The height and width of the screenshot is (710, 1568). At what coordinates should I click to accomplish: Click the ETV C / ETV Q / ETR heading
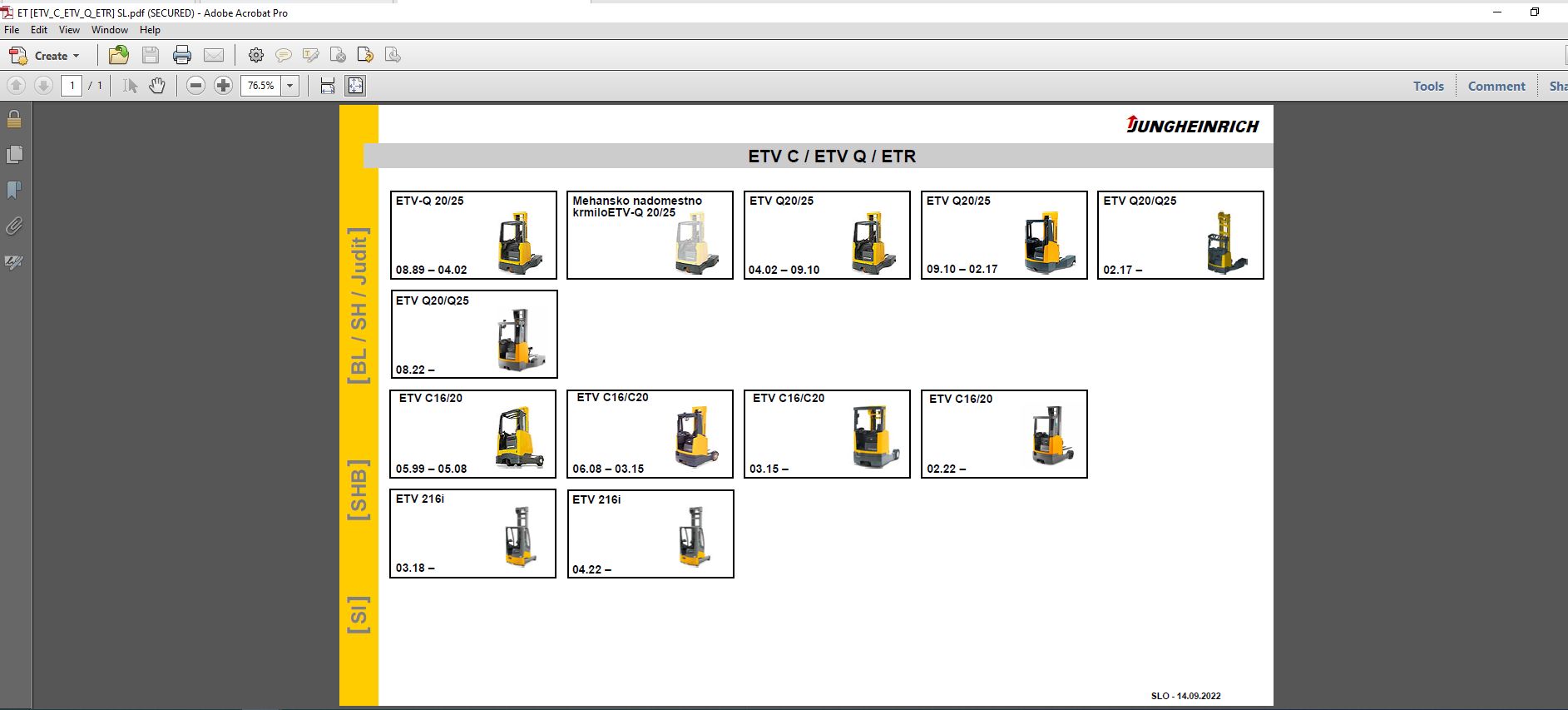tap(832, 156)
